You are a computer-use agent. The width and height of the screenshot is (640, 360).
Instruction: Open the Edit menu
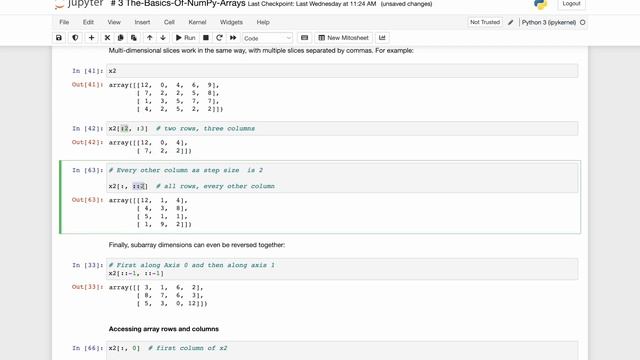[x=88, y=22]
